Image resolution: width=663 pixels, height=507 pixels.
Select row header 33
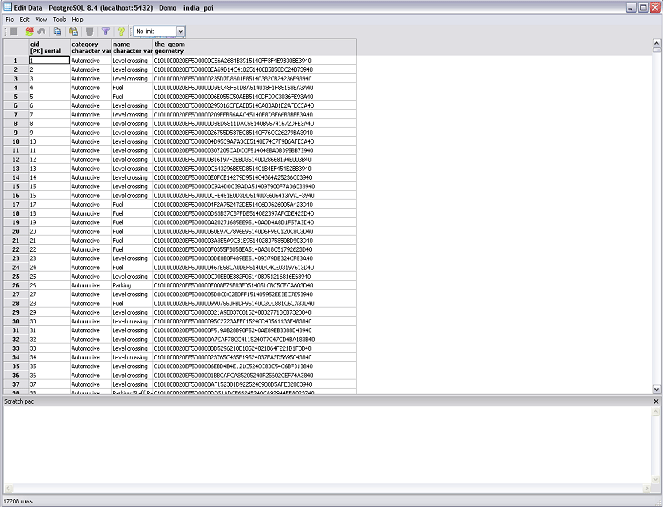coord(16,348)
